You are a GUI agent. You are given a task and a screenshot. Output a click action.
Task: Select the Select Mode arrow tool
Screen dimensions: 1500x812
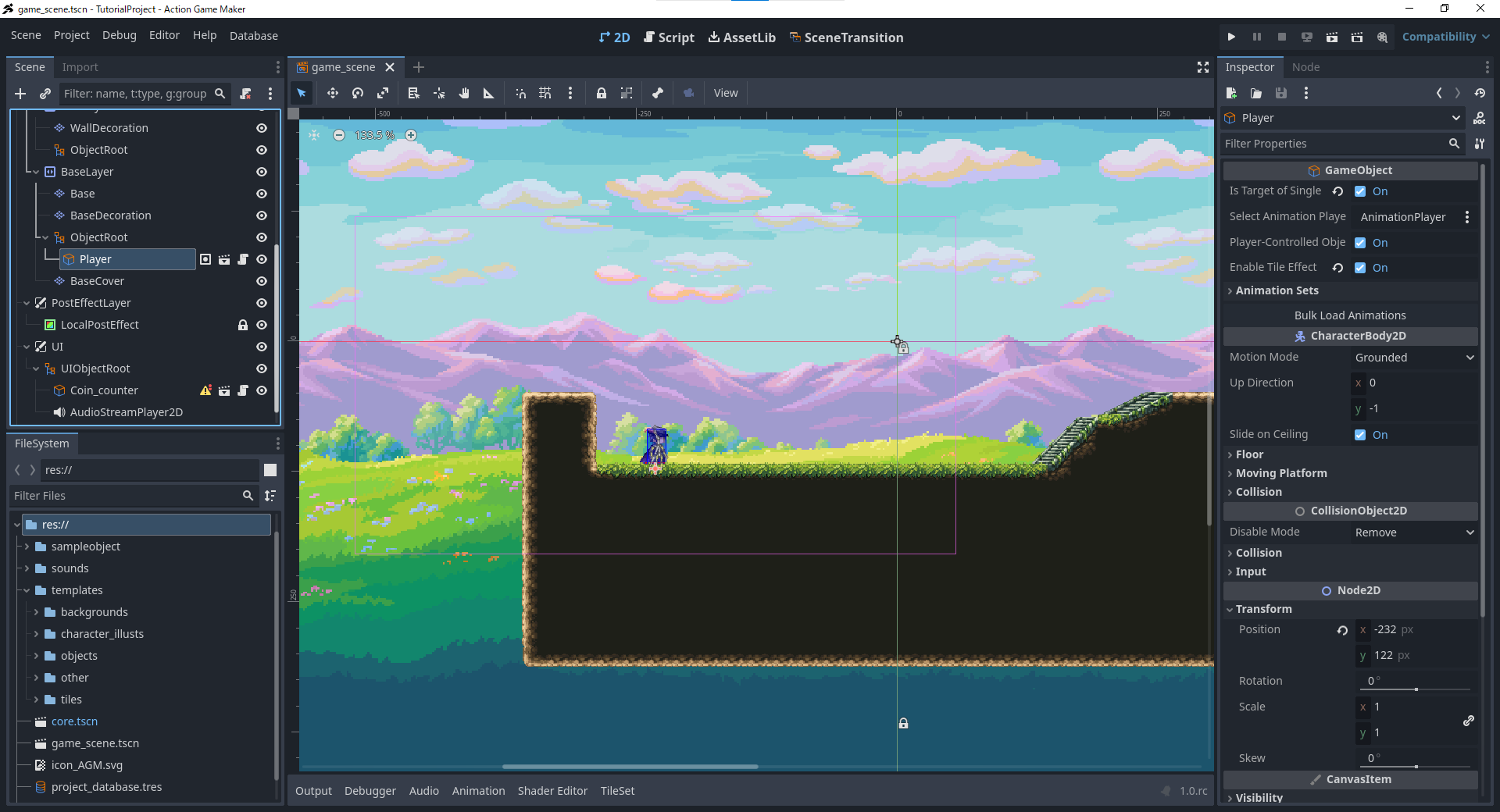tap(302, 93)
